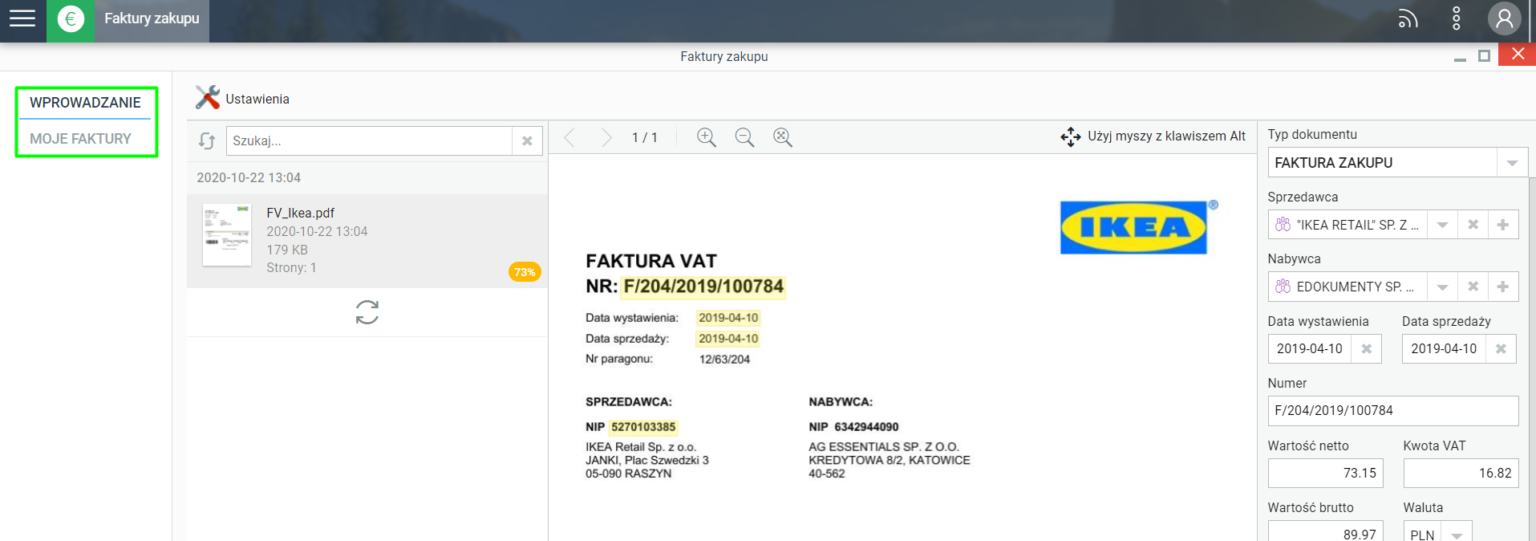Open Ustawienia settings with wrench icon
Screen dimensions: 1536x541
tap(242, 98)
